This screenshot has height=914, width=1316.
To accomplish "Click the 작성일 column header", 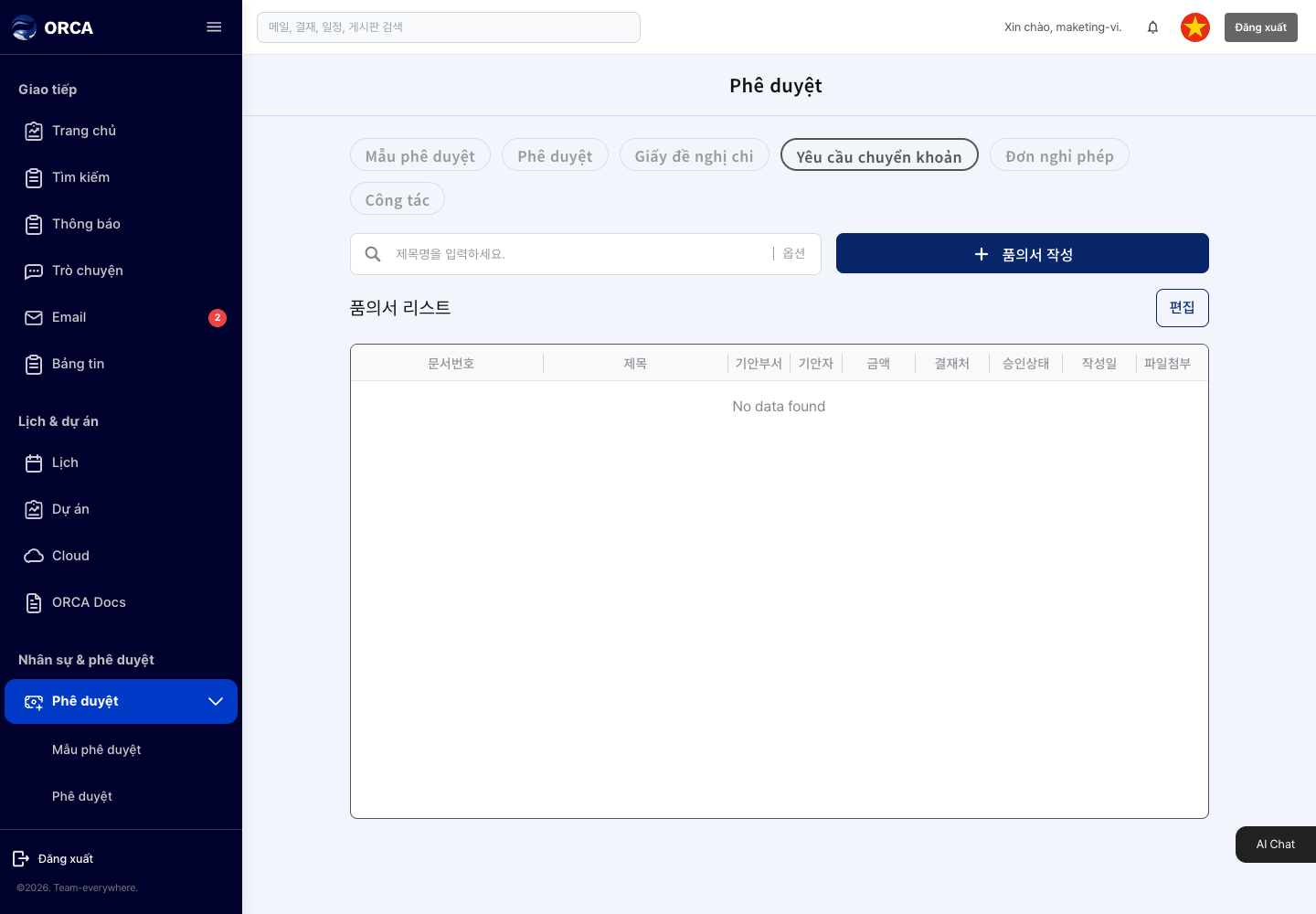I will pos(1099,364).
